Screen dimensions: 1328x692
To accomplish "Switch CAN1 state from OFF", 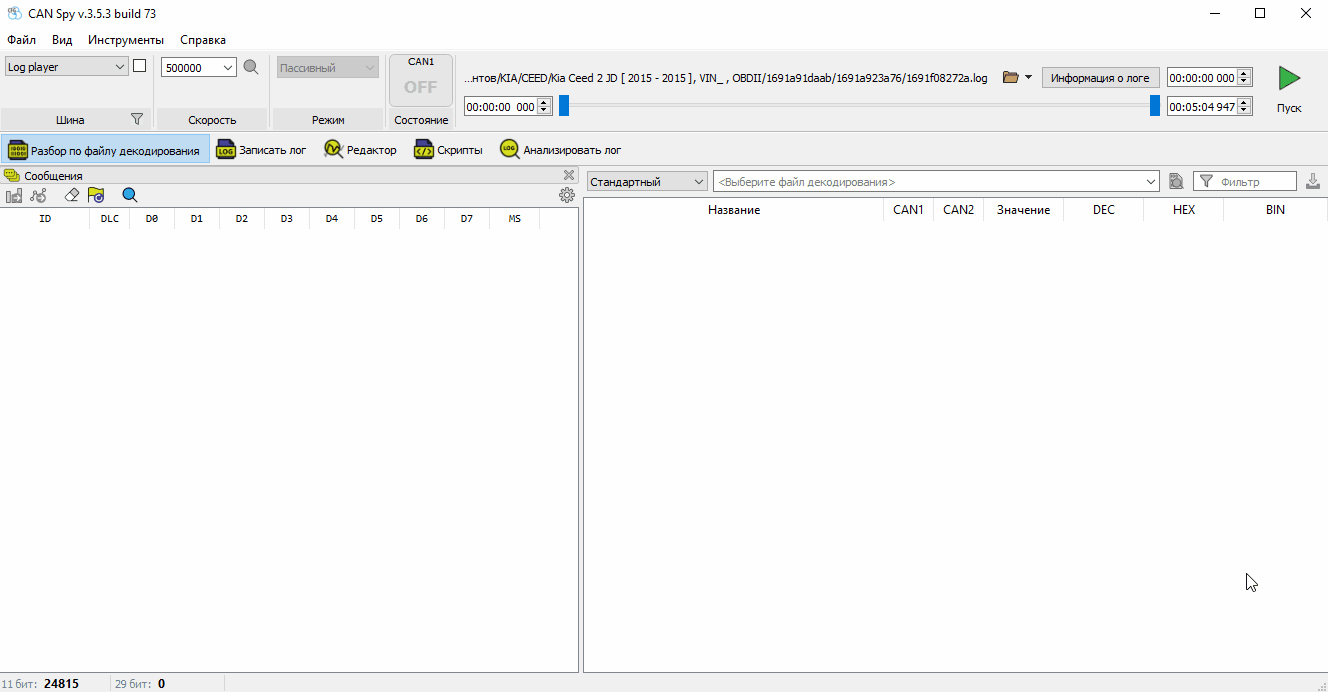I will pyautogui.click(x=420, y=79).
